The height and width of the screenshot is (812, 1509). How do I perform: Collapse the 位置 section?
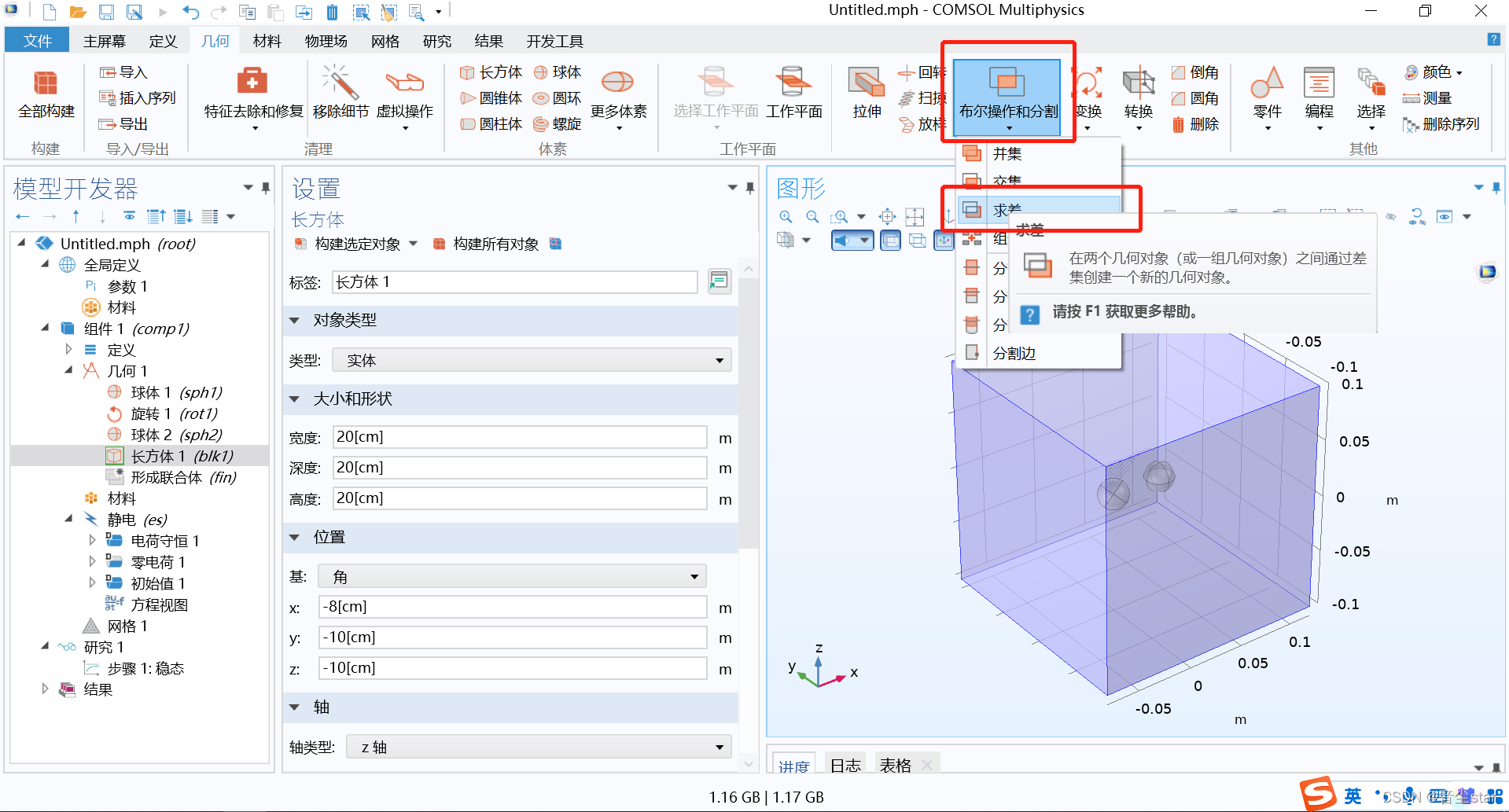click(295, 537)
